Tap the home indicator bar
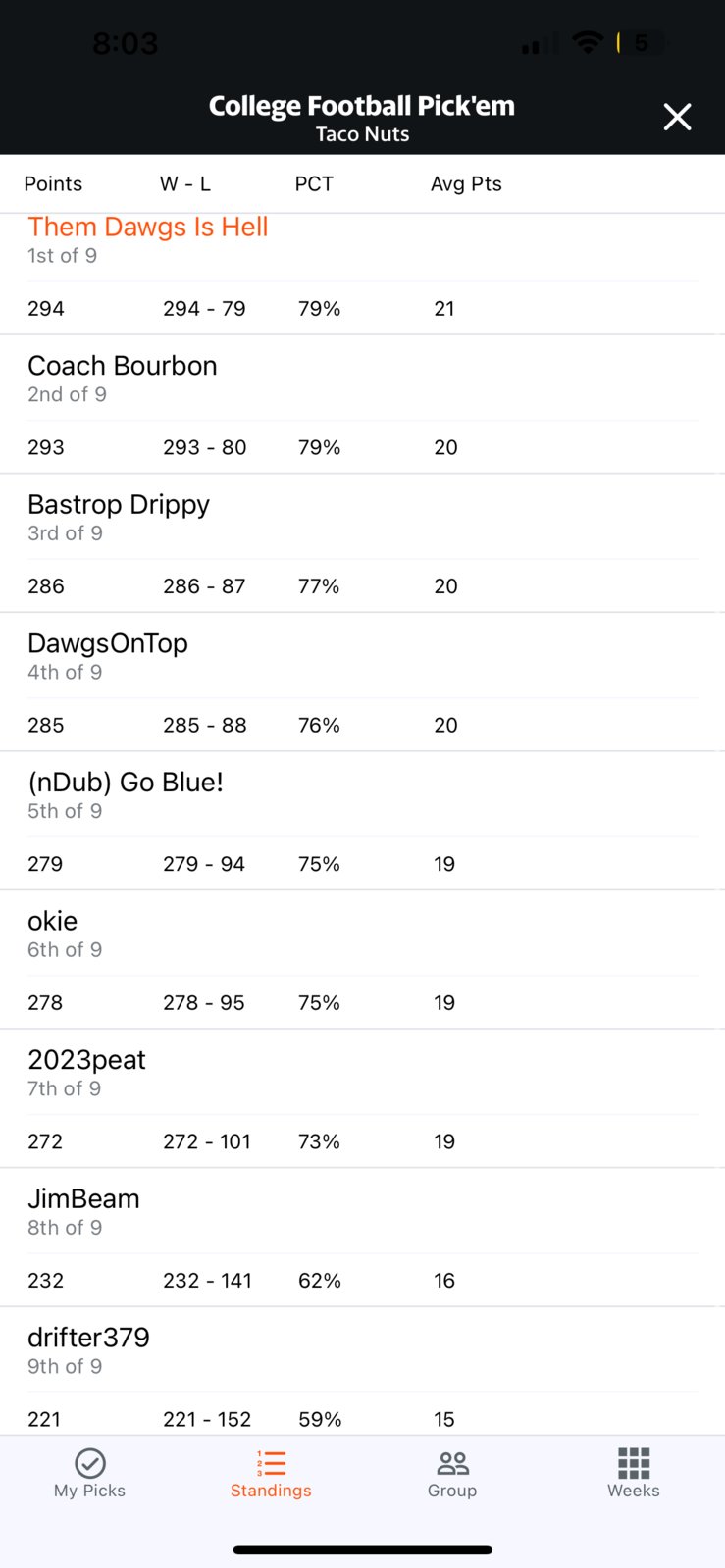The image size is (725, 1568). click(x=362, y=1550)
